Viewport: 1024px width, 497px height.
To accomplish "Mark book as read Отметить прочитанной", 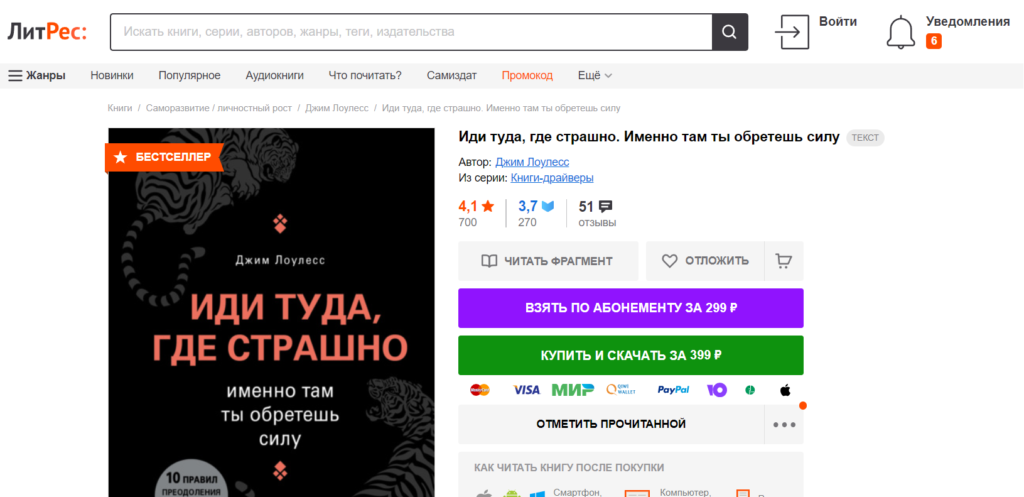I will pos(611,425).
